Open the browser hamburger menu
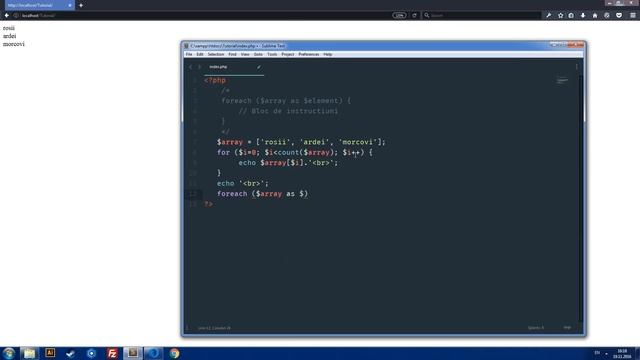 (x=633, y=16)
